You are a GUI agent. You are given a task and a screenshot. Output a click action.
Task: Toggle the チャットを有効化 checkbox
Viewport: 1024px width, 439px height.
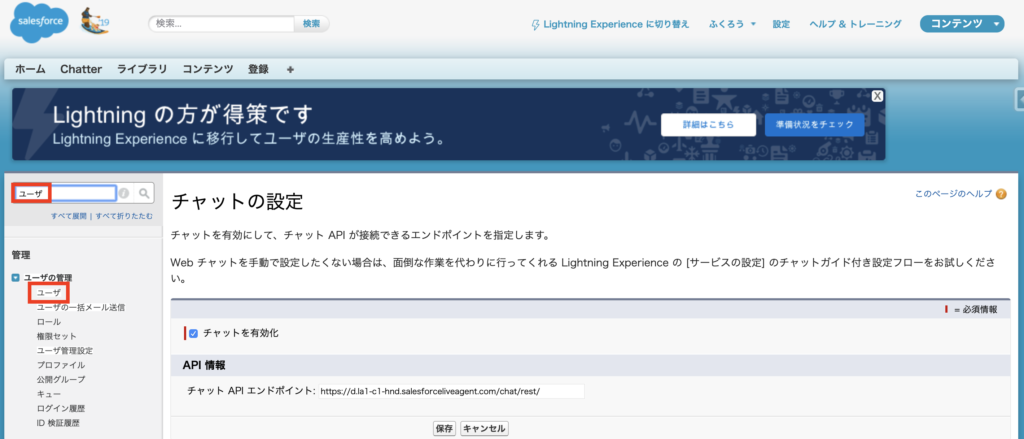193,334
